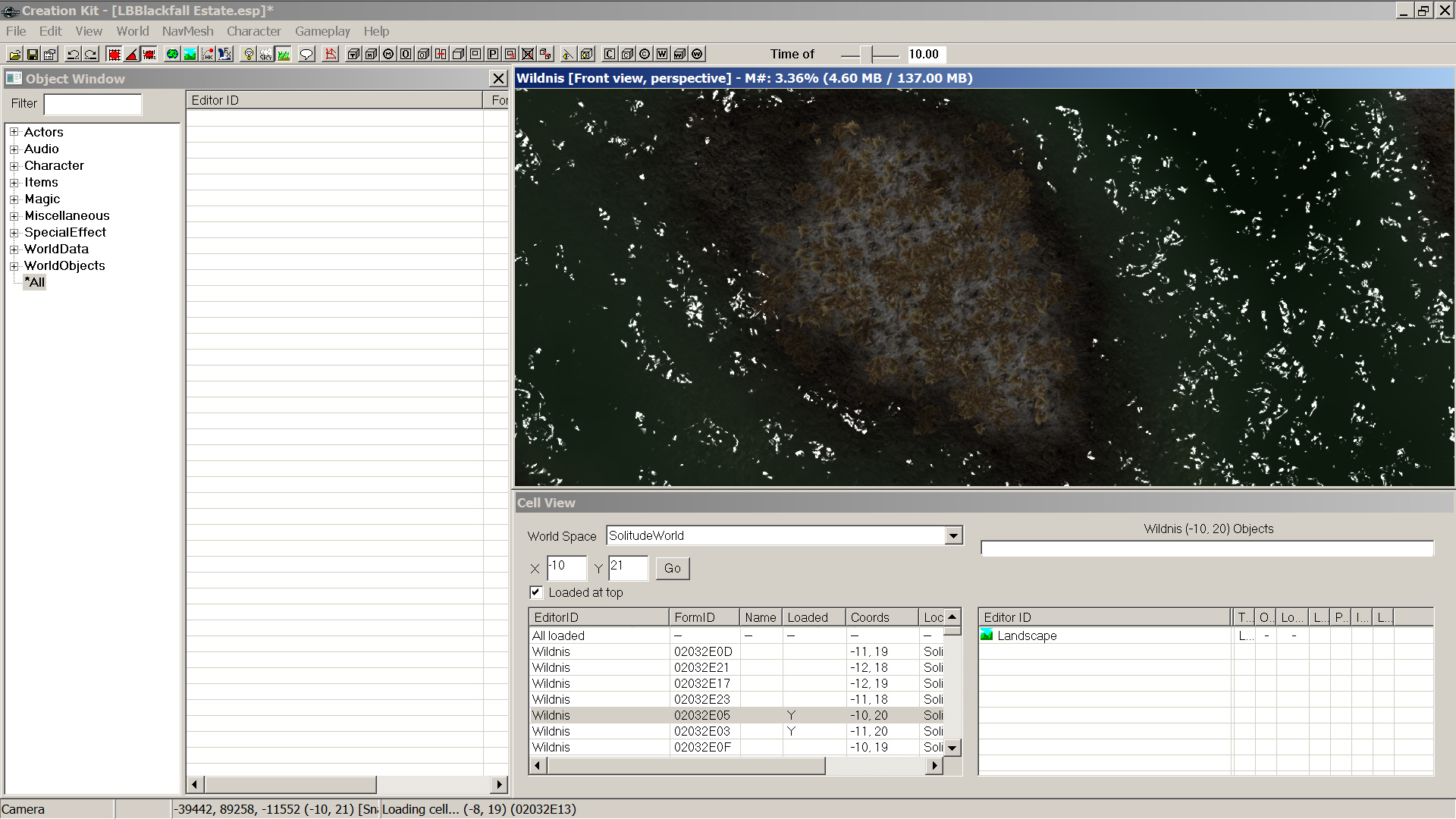Image resolution: width=1456 pixels, height=819 pixels.
Task: Open the landscape editing toolbar icon
Action: click(x=190, y=54)
